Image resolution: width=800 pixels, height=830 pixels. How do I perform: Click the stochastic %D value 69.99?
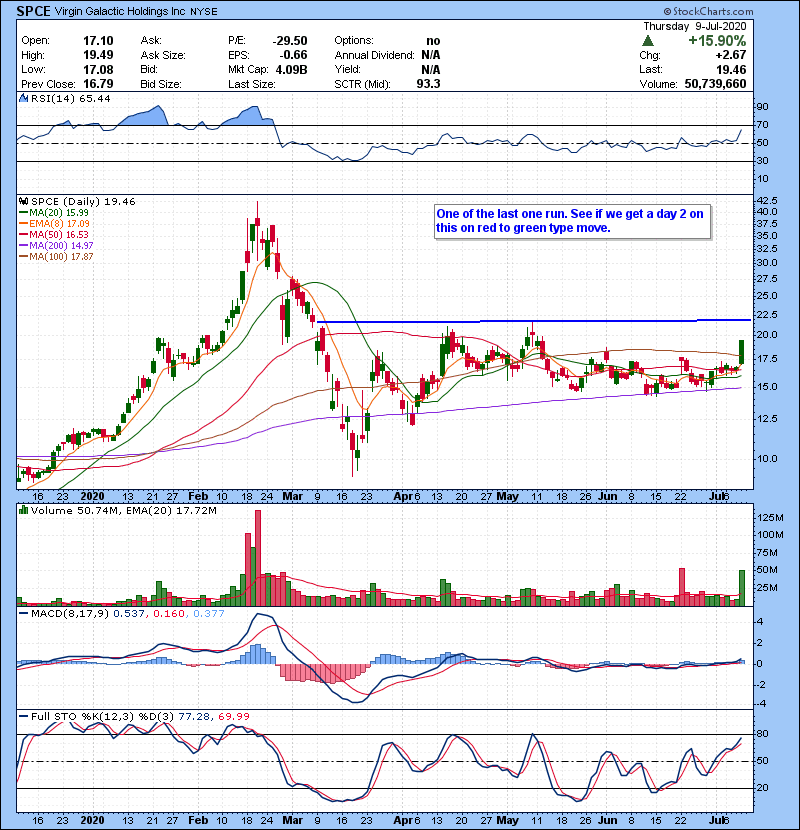pos(233,717)
